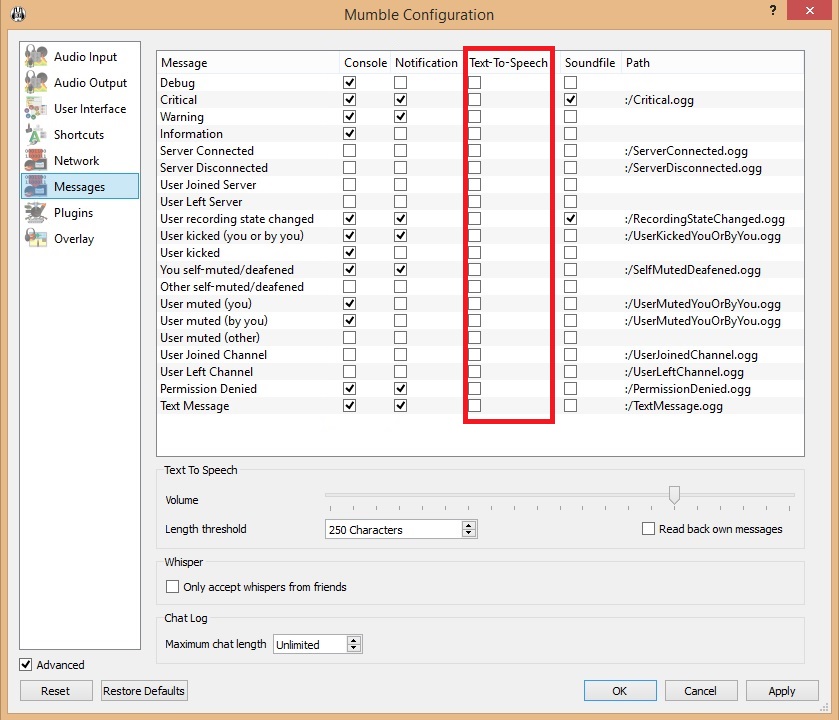Click the Console column header
Image resolution: width=839 pixels, height=720 pixels.
(x=365, y=63)
